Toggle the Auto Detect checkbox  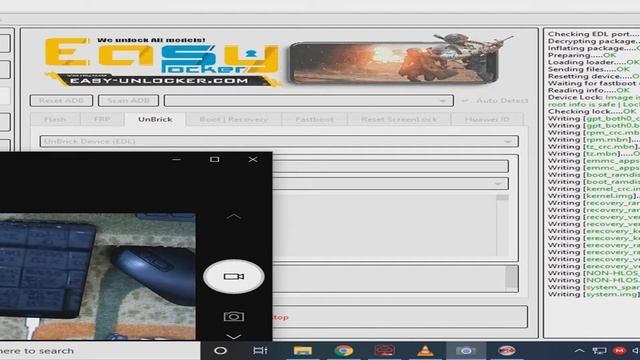click(465, 100)
